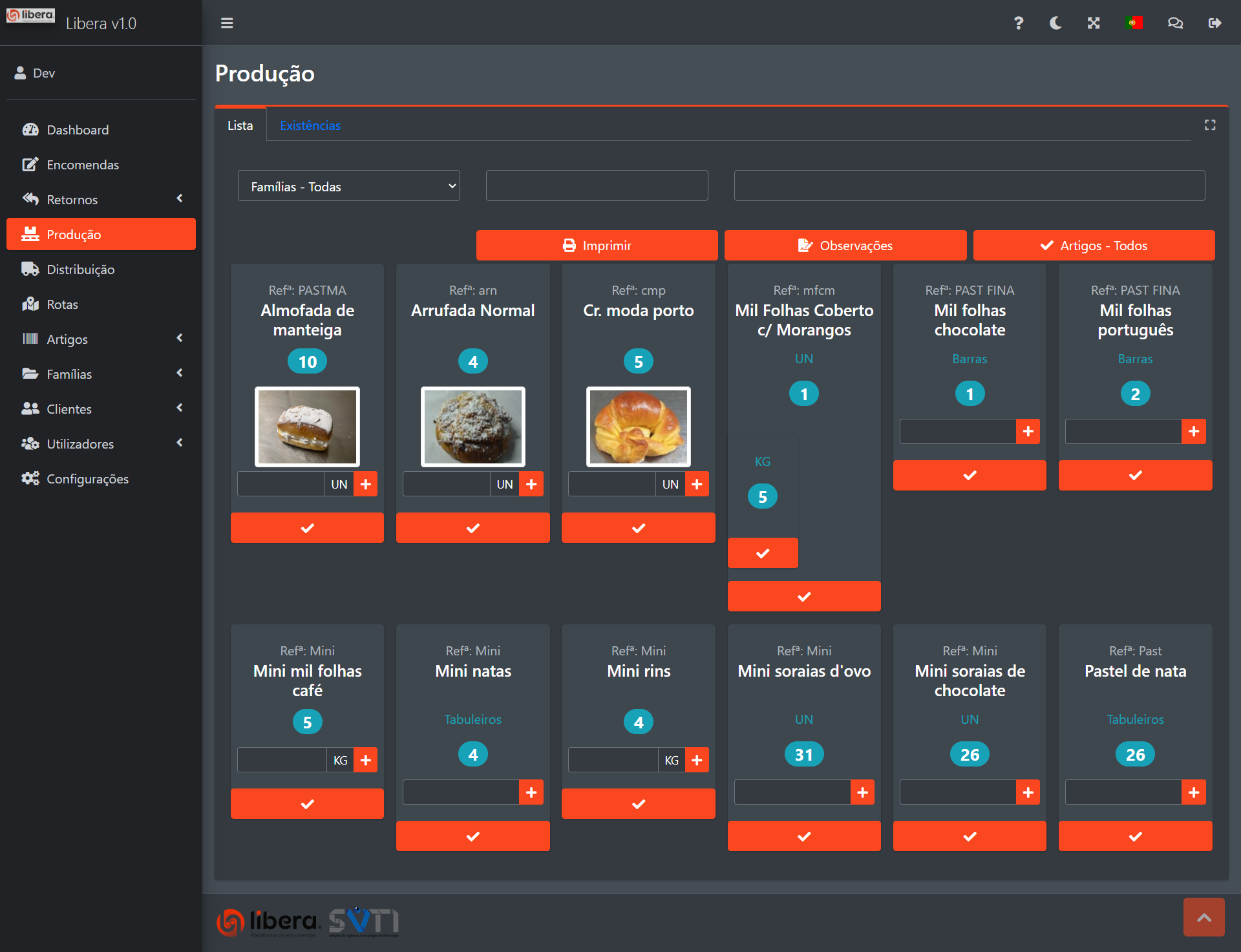
Task: Click the Observações button
Action: tap(845, 246)
